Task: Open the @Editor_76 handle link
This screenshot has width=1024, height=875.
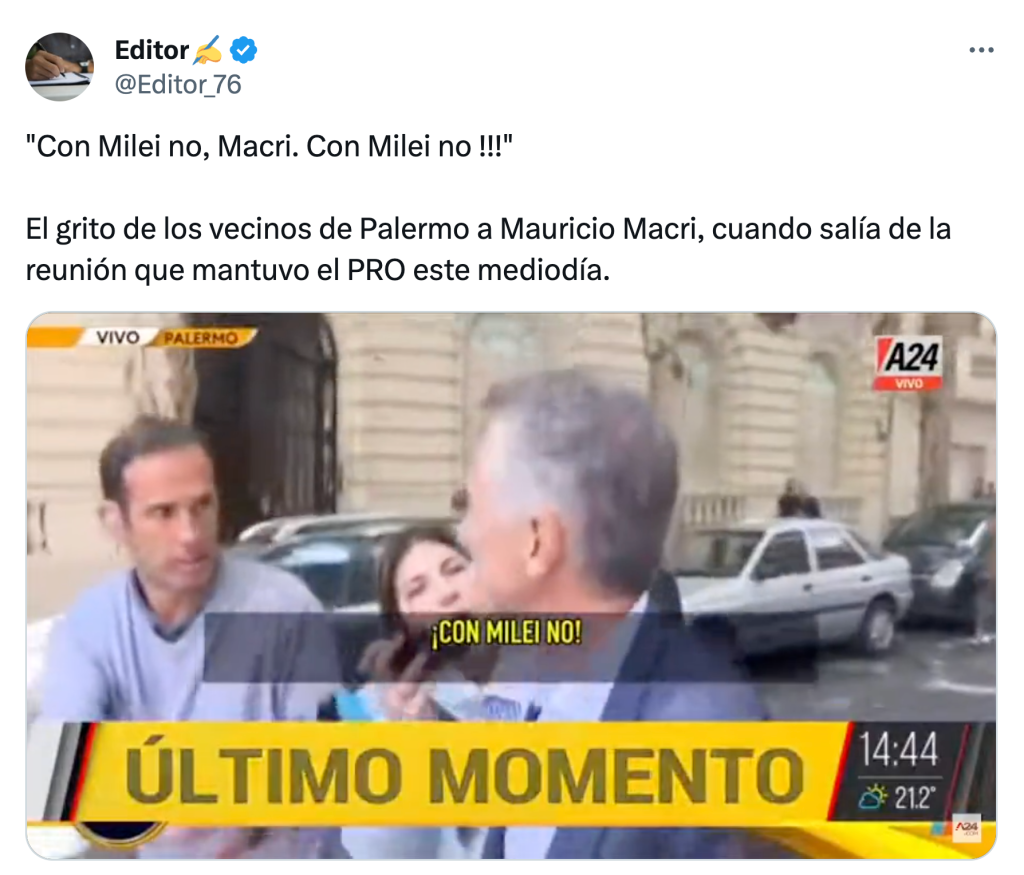Action: pyautogui.click(x=178, y=84)
